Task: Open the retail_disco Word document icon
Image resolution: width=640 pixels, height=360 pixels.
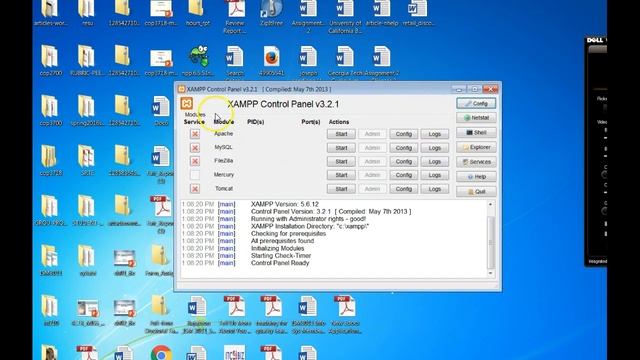Action: pos(418,13)
